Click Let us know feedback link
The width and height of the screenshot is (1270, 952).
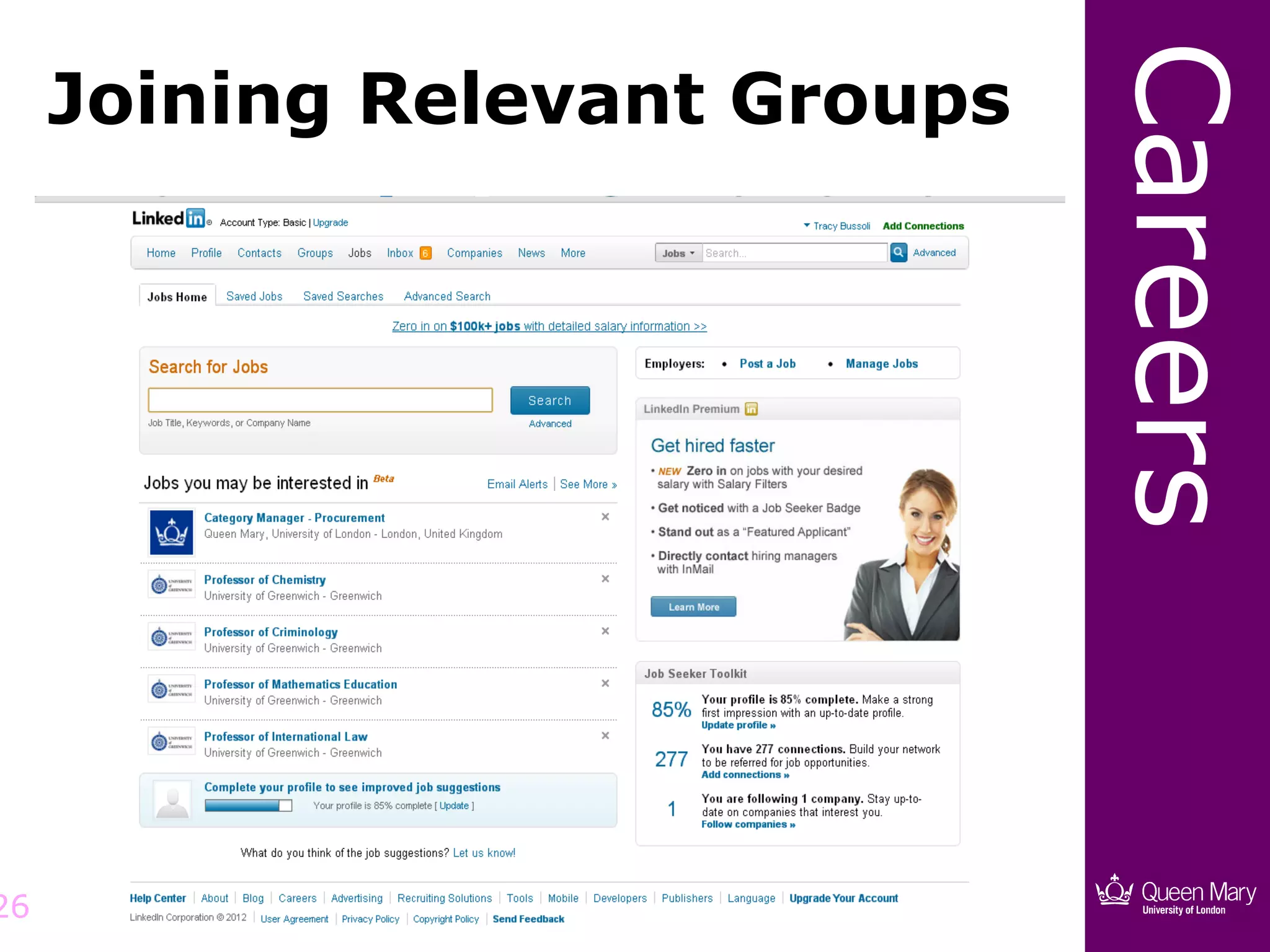pyautogui.click(x=484, y=853)
